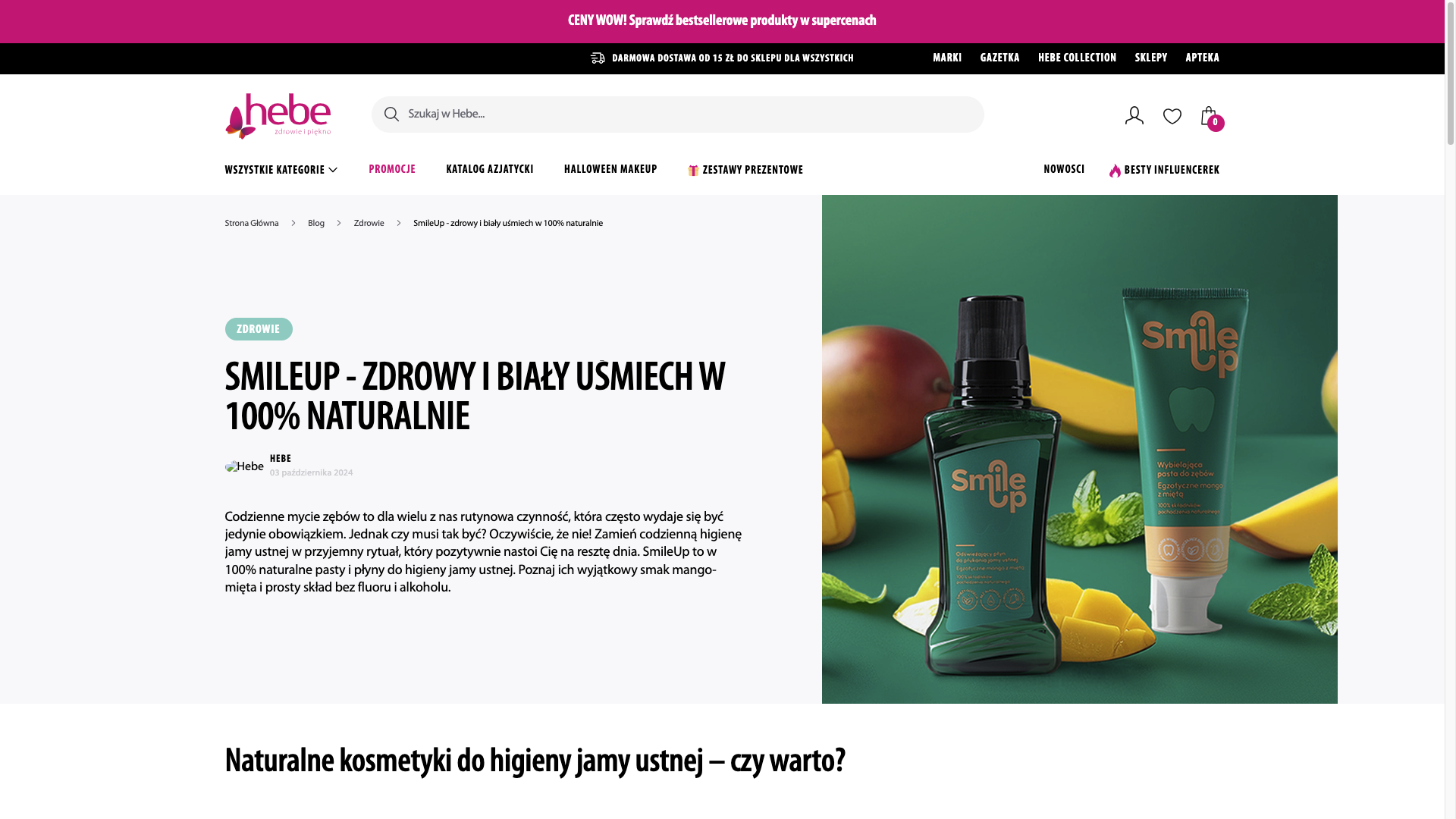This screenshot has width=1456, height=819.
Task: Click the Ceny WOW promo banner
Action: pos(722,21)
